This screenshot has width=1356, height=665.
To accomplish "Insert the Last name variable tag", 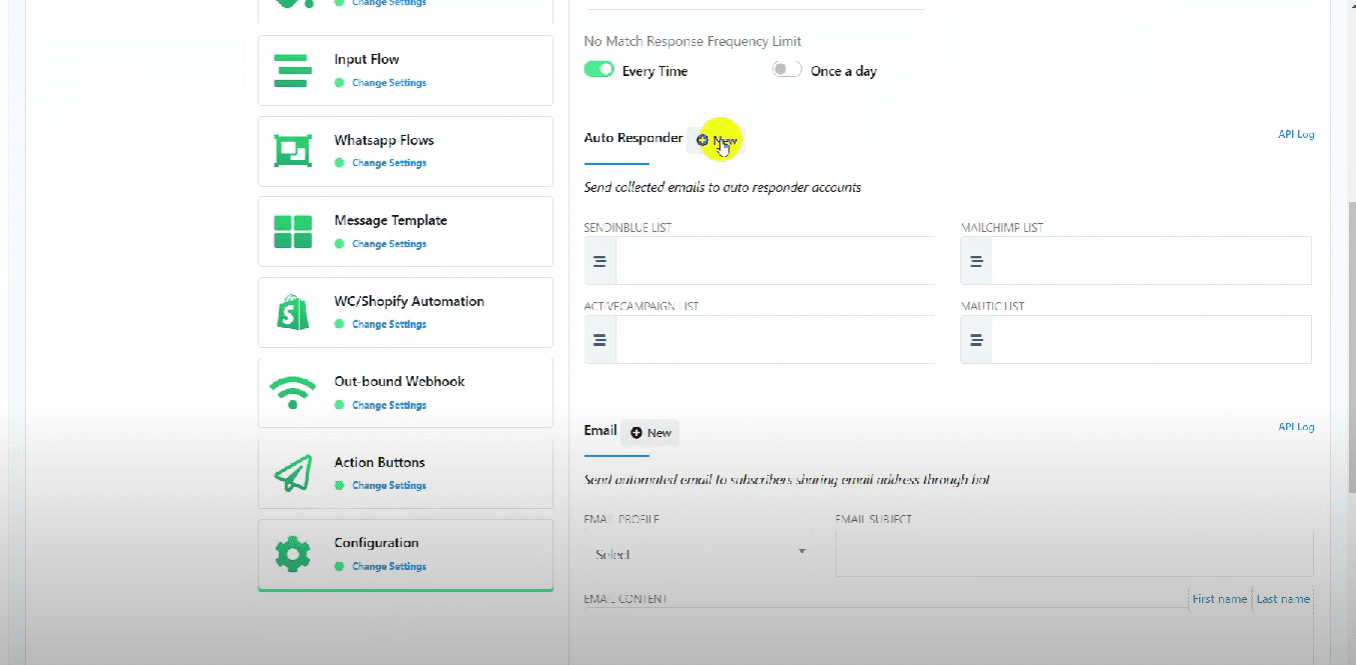I will [x=1281, y=599].
